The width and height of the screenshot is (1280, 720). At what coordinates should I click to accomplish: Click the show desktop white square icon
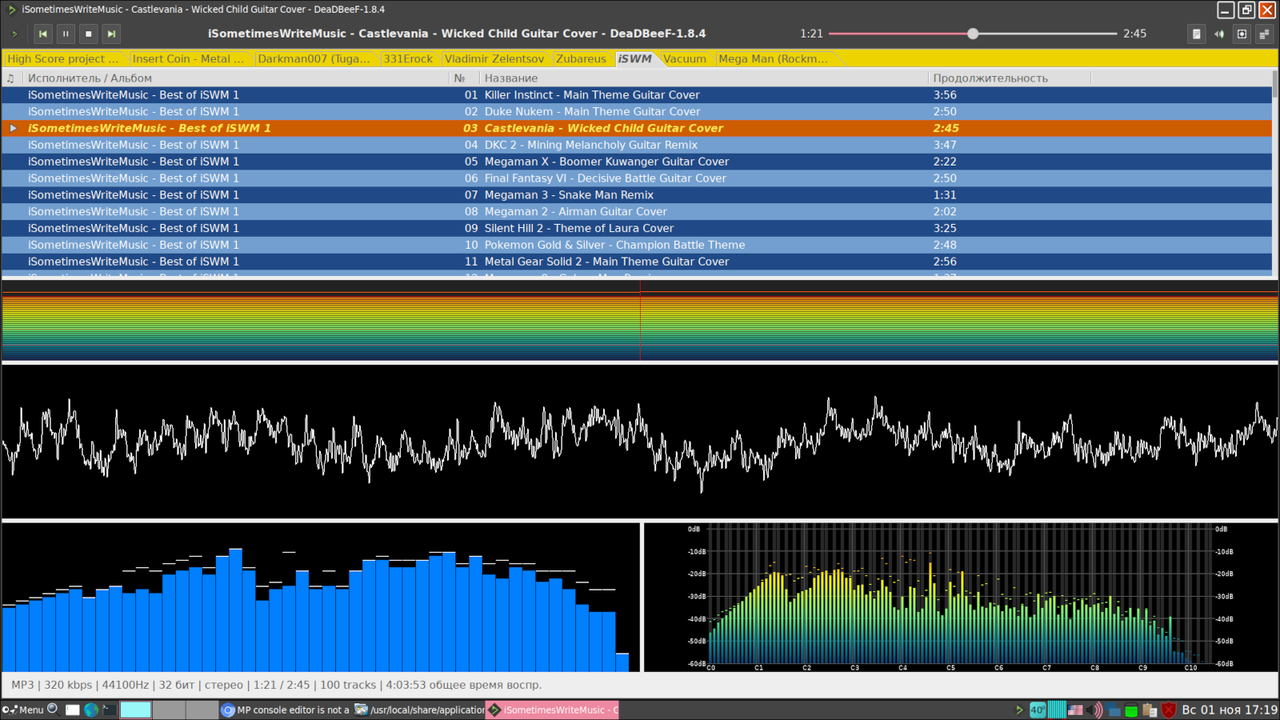pyautogui.click(x=72, y=710)
